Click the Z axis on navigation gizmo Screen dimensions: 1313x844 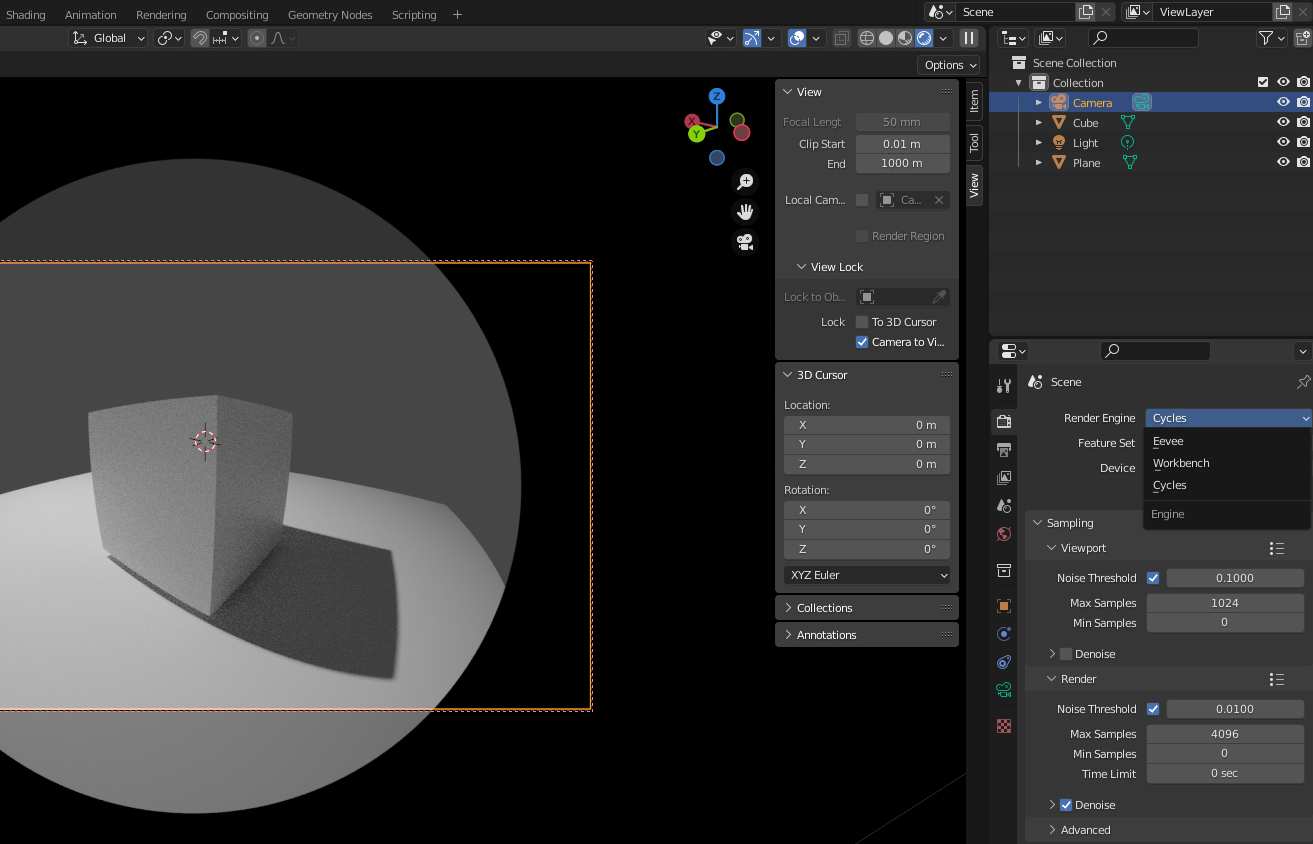coord(717,96)
